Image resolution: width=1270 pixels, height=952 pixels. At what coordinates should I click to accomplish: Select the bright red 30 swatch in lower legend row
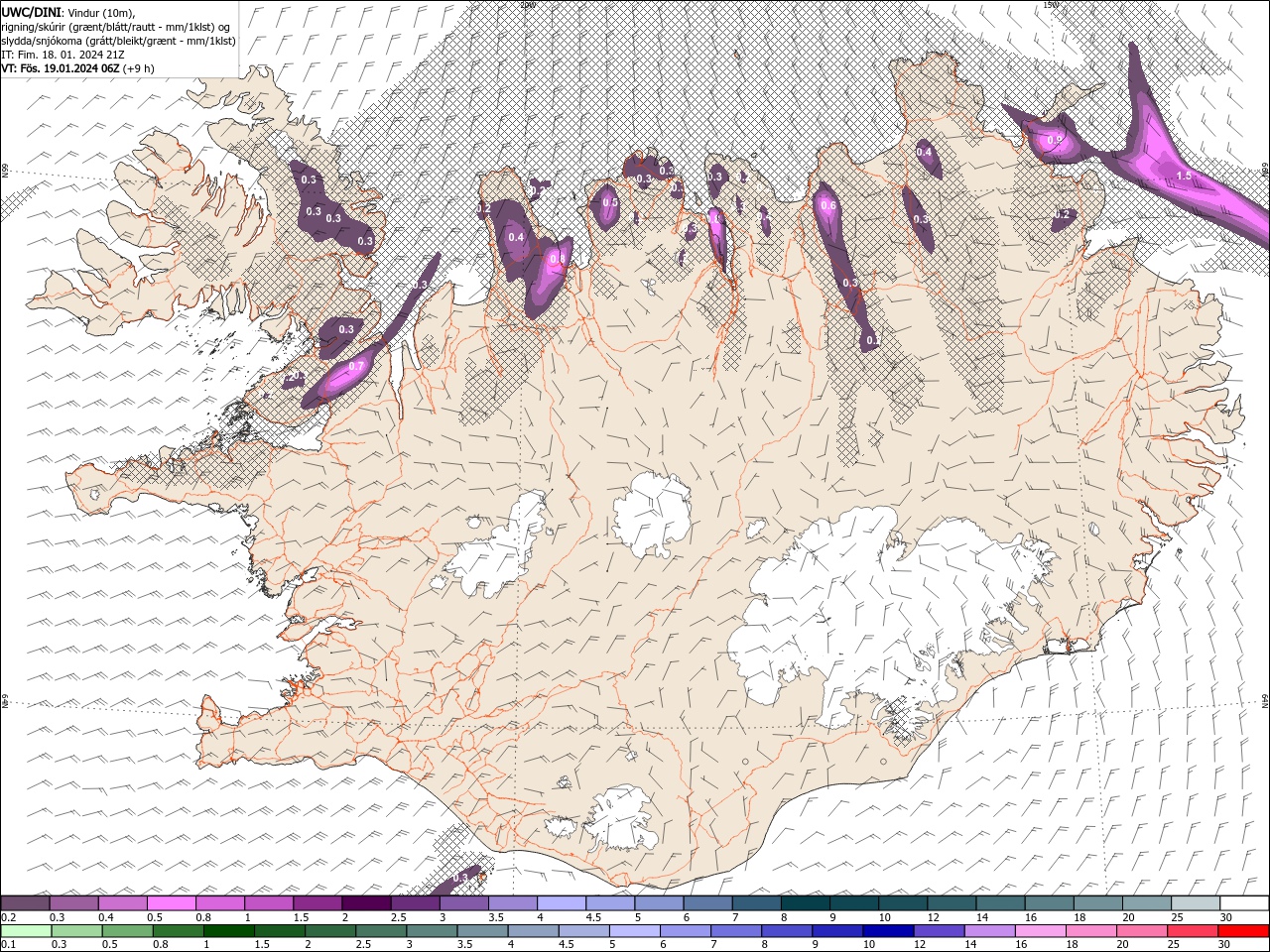pos(1243,931)
